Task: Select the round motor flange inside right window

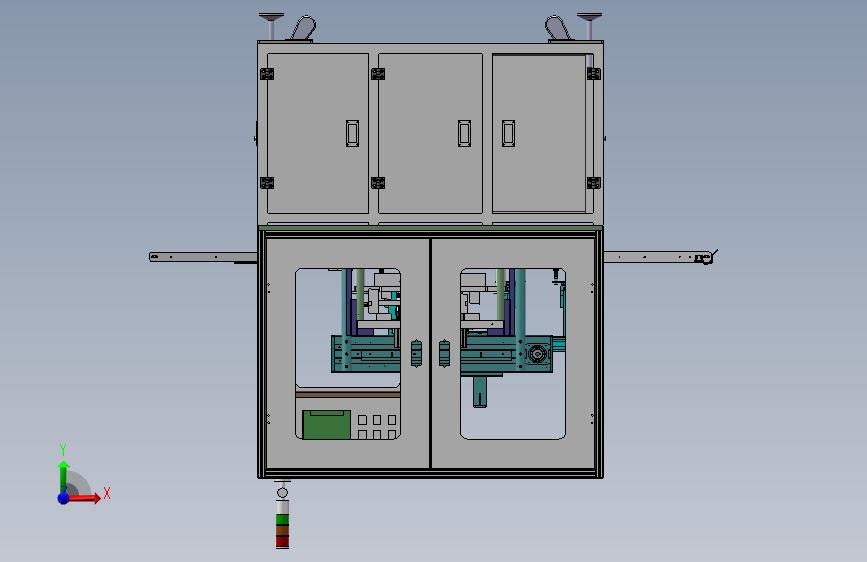Action: tap(537, 353)
